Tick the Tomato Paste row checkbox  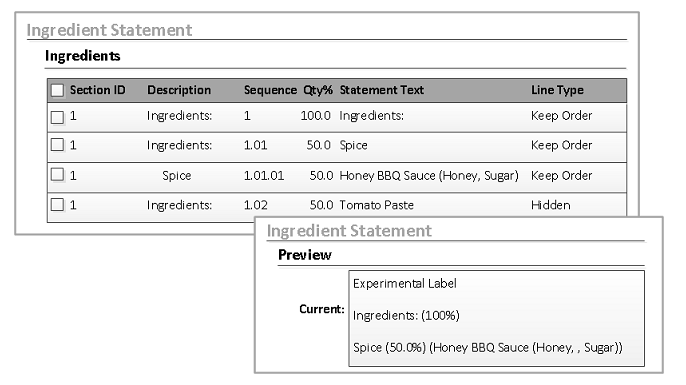coord(57,204)
